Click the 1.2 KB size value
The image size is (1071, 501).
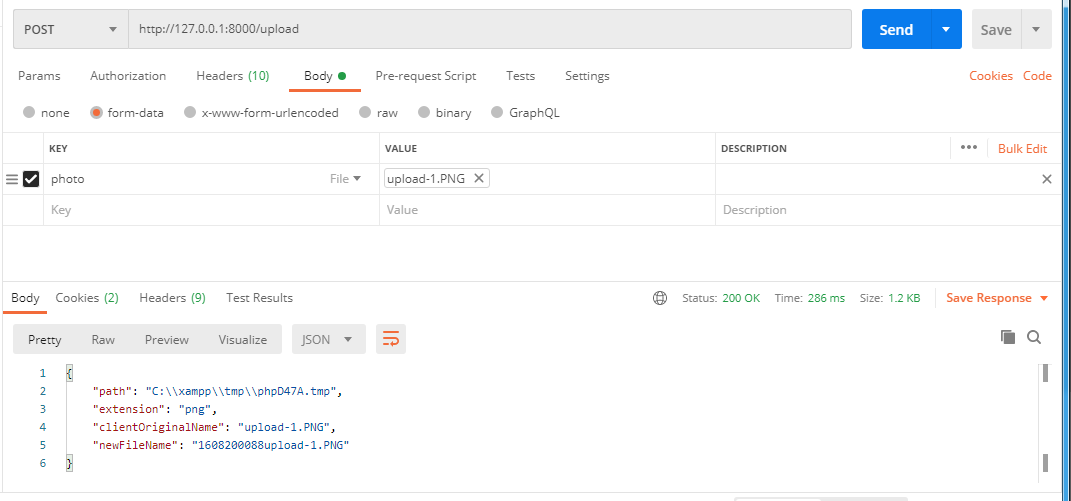[904, 298]
